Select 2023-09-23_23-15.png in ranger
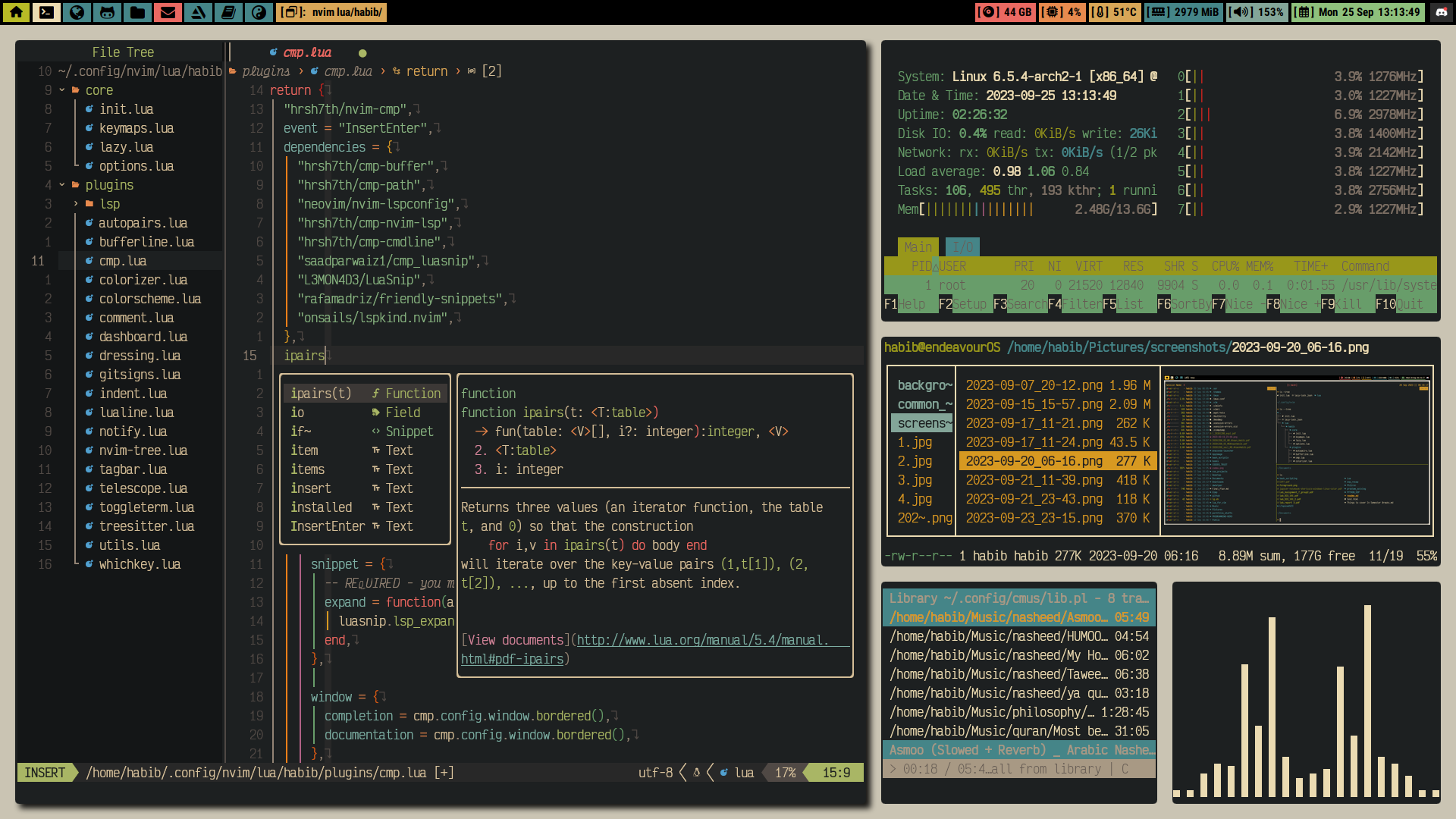Screen dimensions: 1456x819 pos(1057,518)
